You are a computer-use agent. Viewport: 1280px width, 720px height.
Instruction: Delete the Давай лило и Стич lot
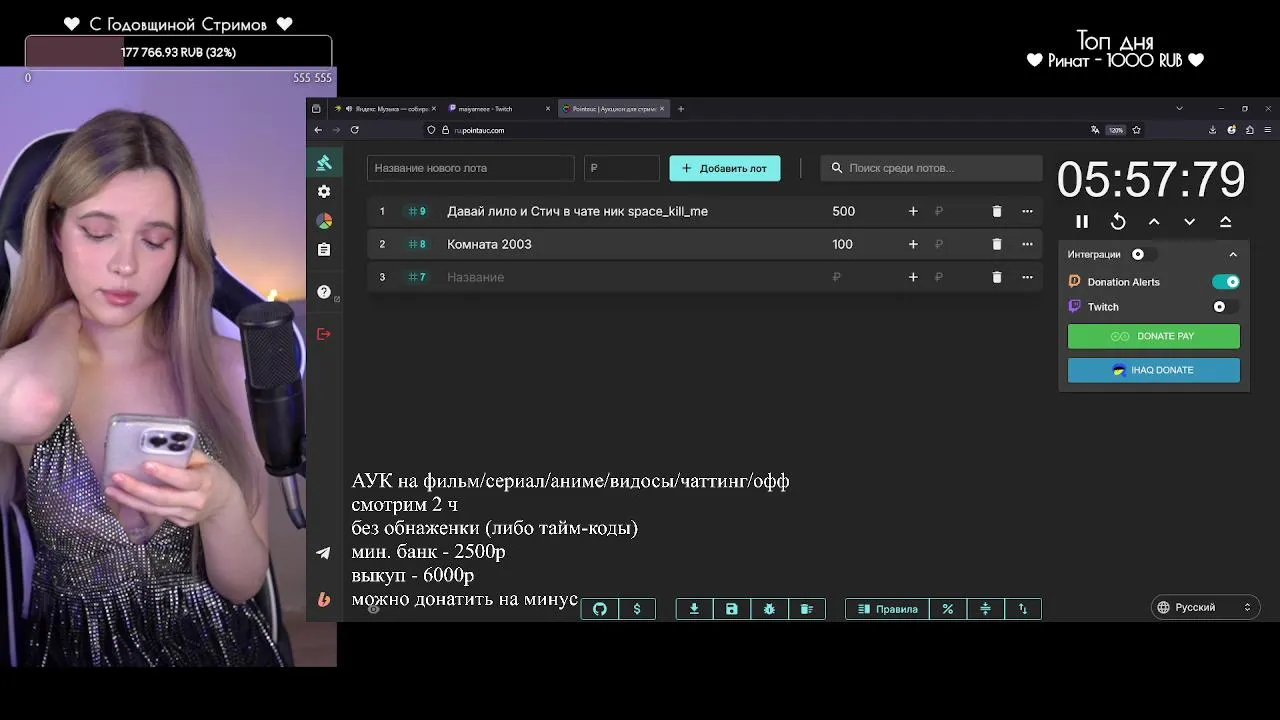point(997,211)
